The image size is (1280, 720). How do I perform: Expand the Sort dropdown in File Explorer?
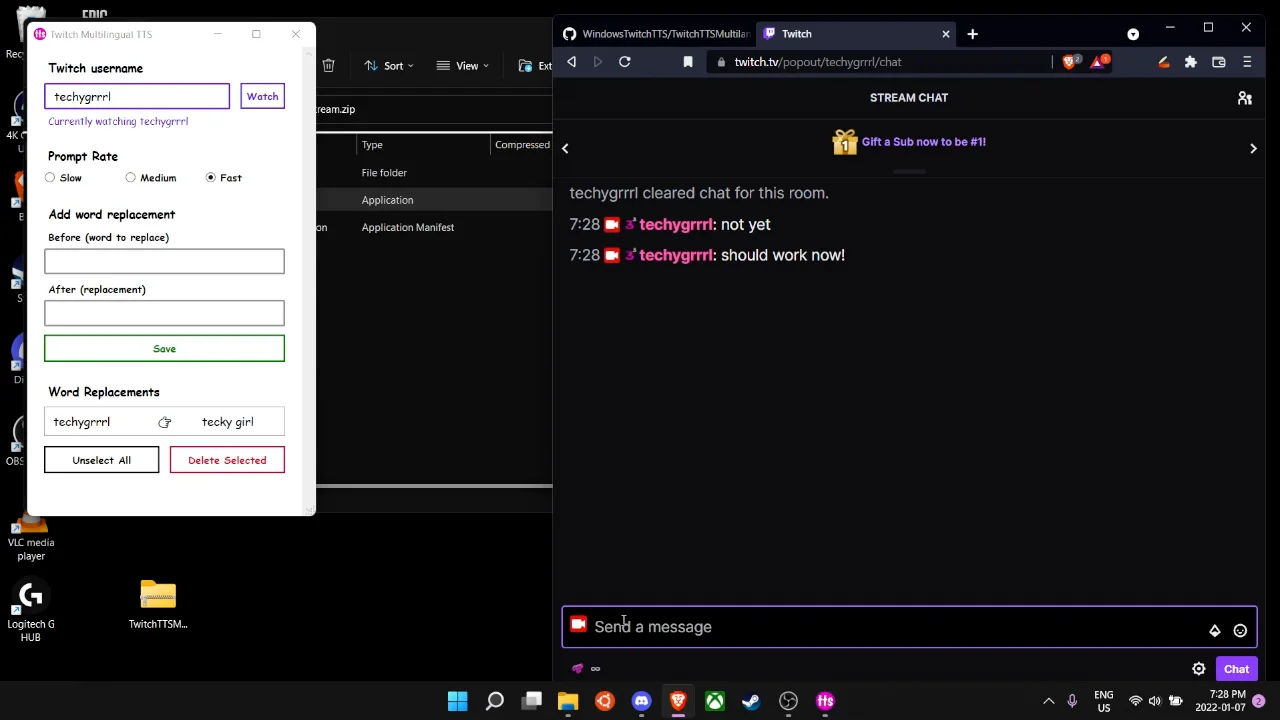tap(389, 66)
